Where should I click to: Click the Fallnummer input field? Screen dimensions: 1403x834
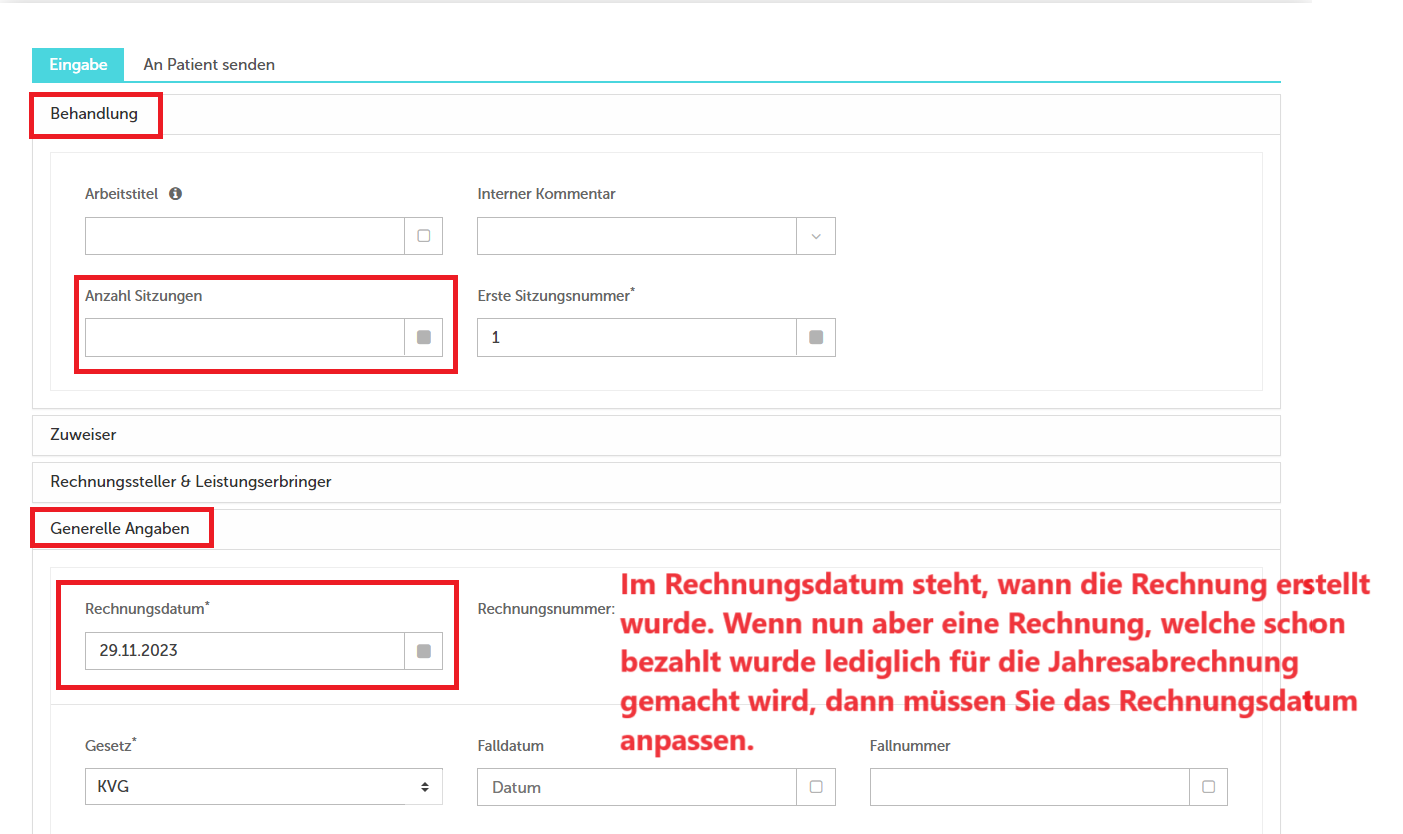click(x=1030, y=787)
